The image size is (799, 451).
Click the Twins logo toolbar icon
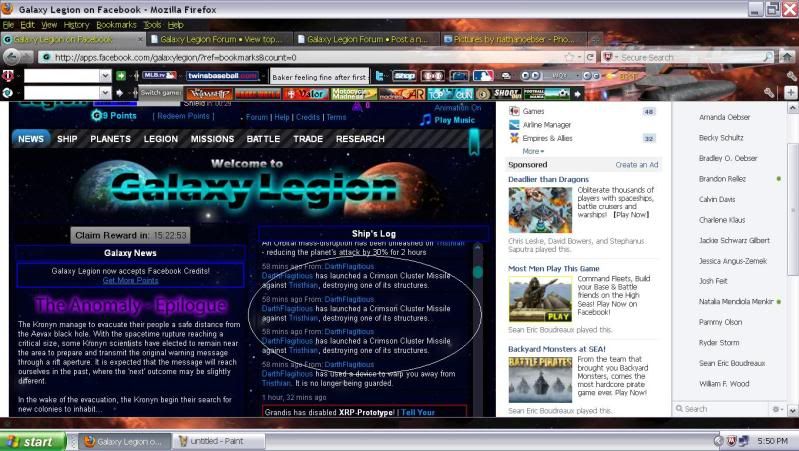8,76
